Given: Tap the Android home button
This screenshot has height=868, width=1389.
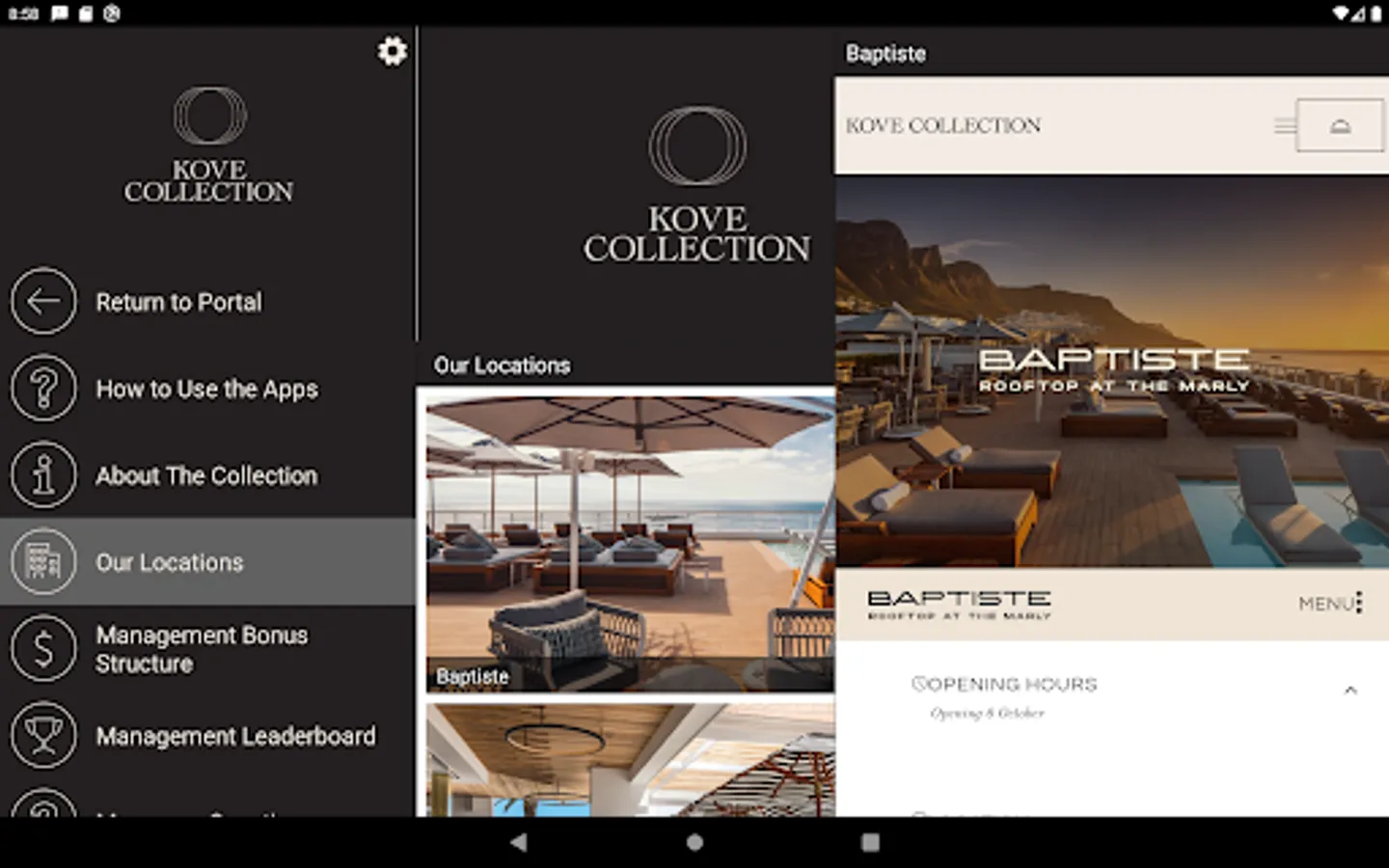Looking at the screenshot, I should [x=694, y=842].
